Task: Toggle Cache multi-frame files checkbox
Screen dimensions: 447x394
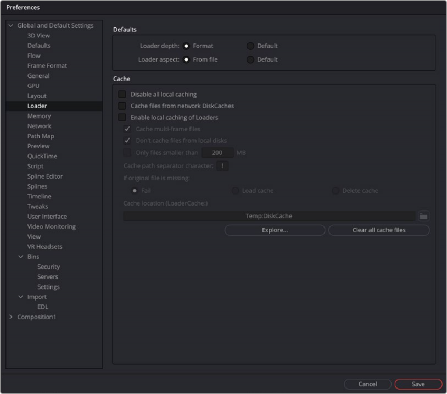Action: click(x=127, y=129)
